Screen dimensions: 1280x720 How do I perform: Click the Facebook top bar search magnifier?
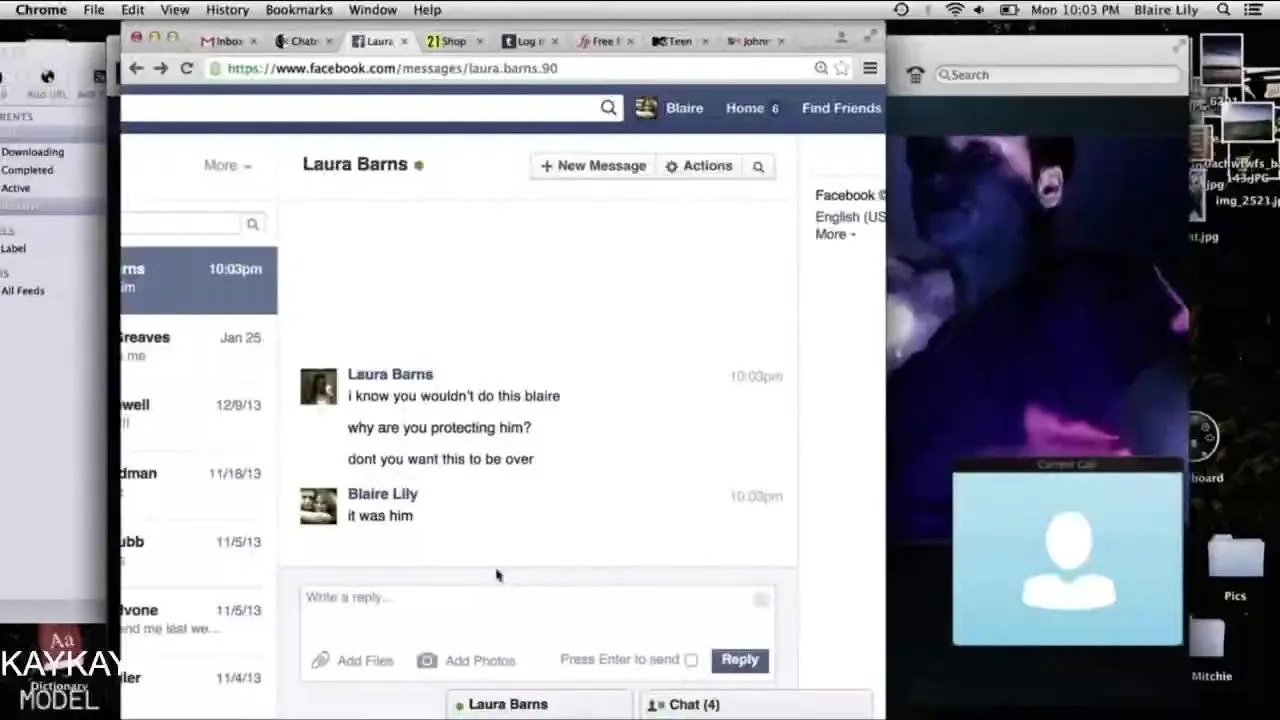(608, 108)
